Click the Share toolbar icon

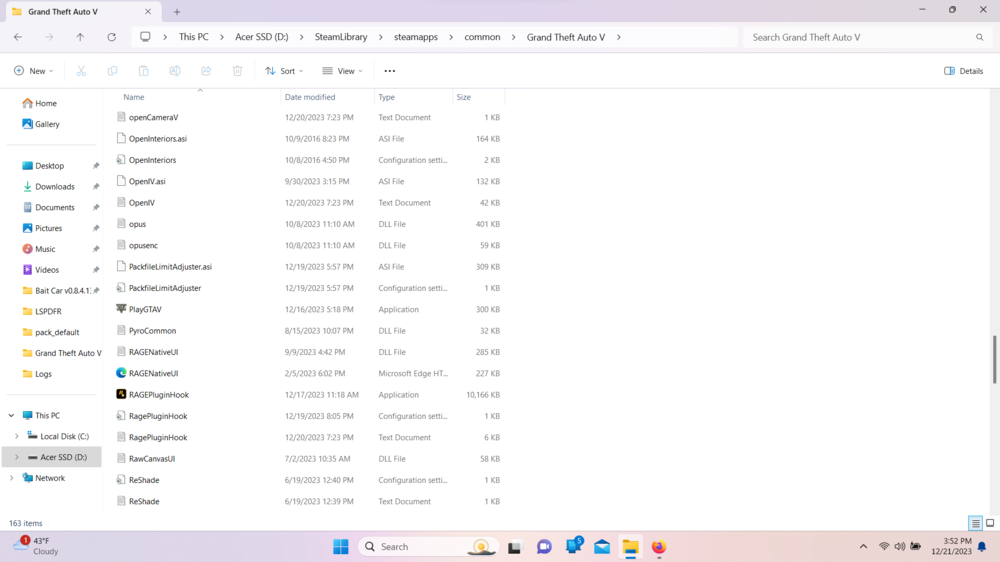pos(206,71)
